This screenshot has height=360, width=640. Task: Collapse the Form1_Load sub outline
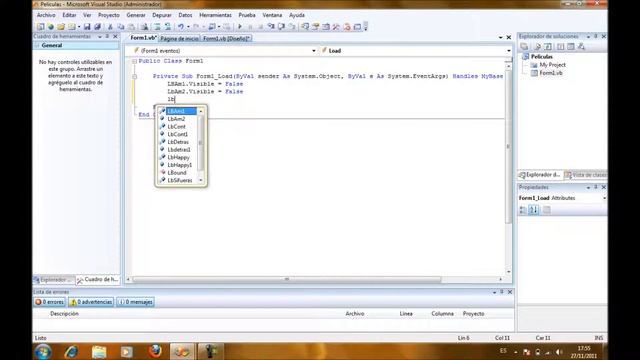(x=134, y=76)
